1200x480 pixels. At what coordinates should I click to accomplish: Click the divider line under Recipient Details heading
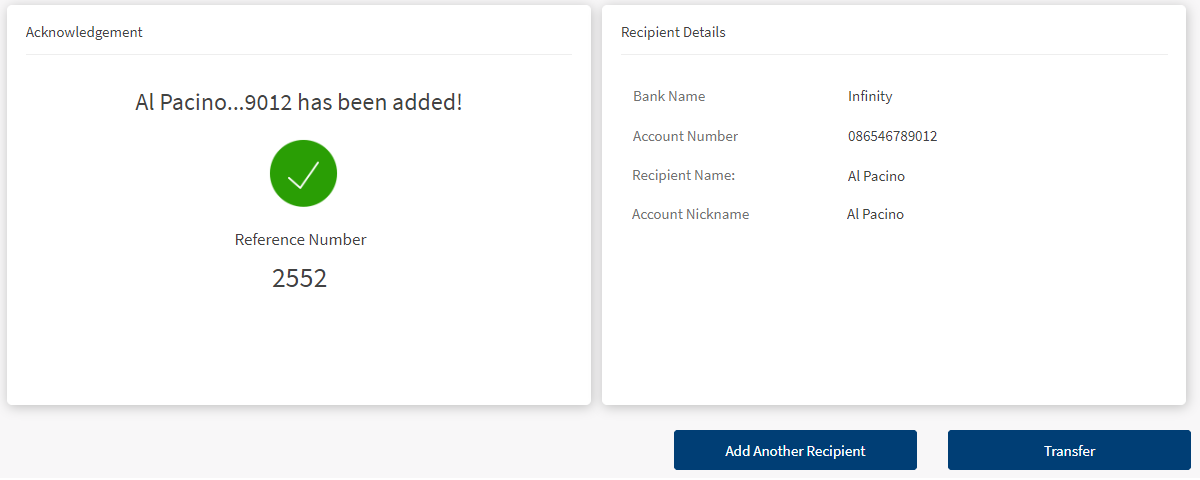click(893, 54)
